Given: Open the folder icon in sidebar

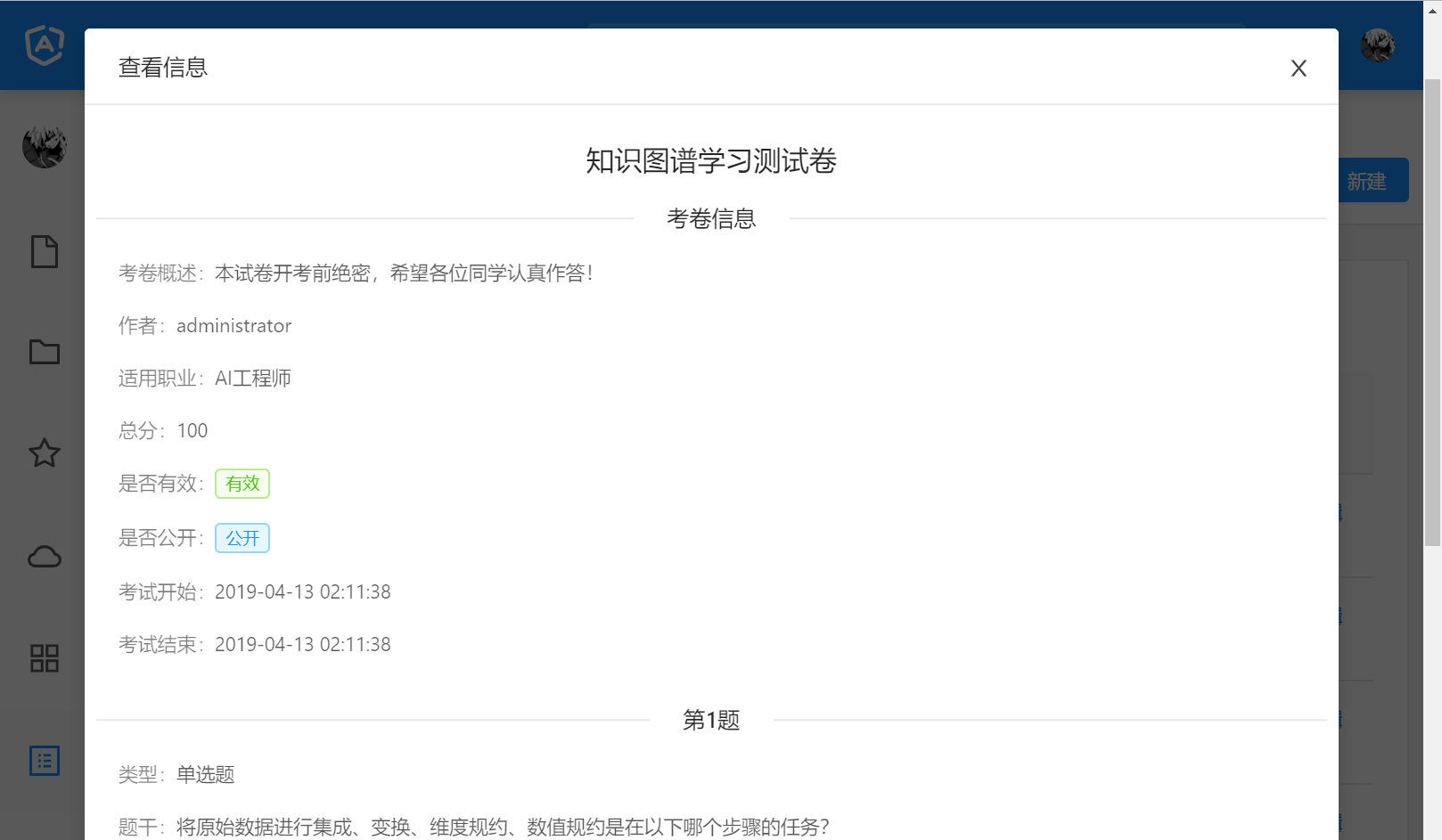Looking at the screenshot, I should click(x=45, y=352).
